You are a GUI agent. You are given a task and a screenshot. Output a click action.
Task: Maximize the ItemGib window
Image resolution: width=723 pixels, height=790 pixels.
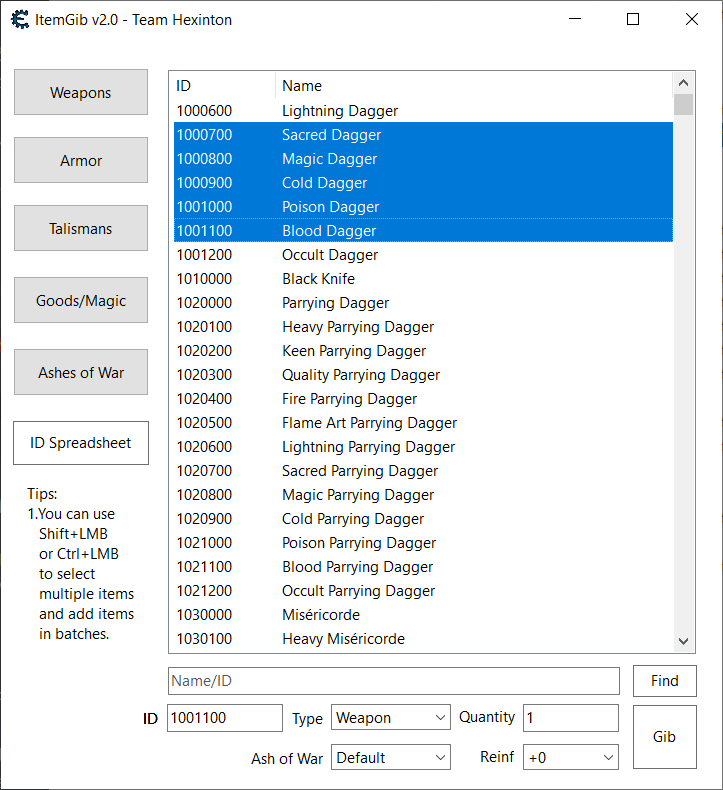tap(633, 19)
